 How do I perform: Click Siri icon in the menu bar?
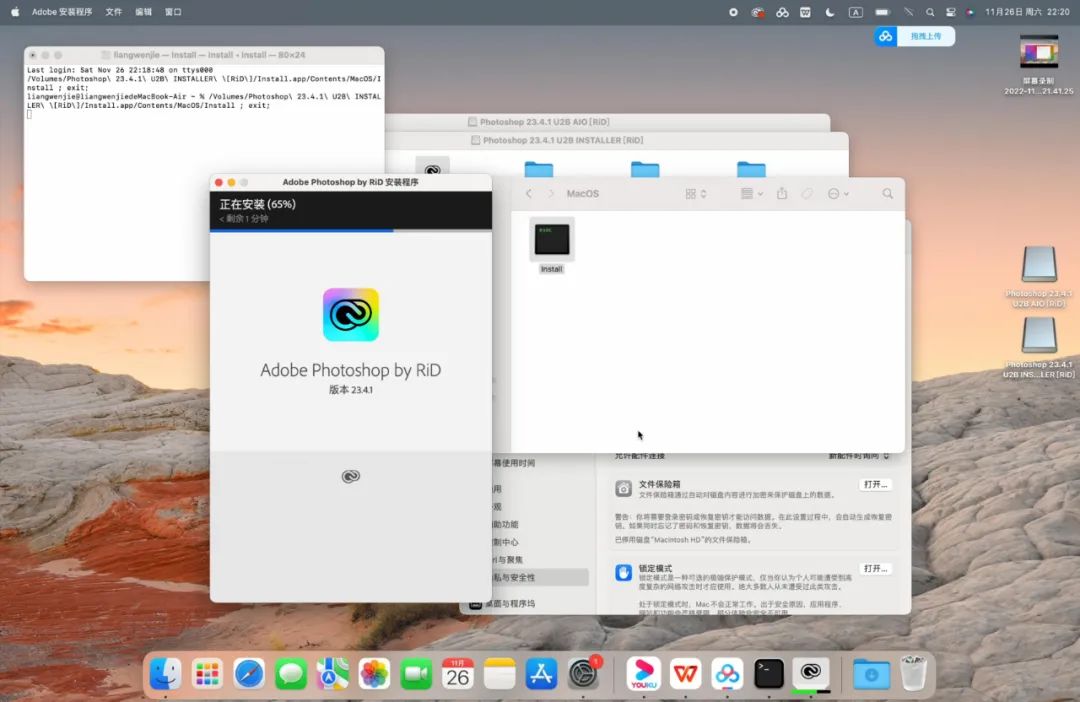(970, 12)
